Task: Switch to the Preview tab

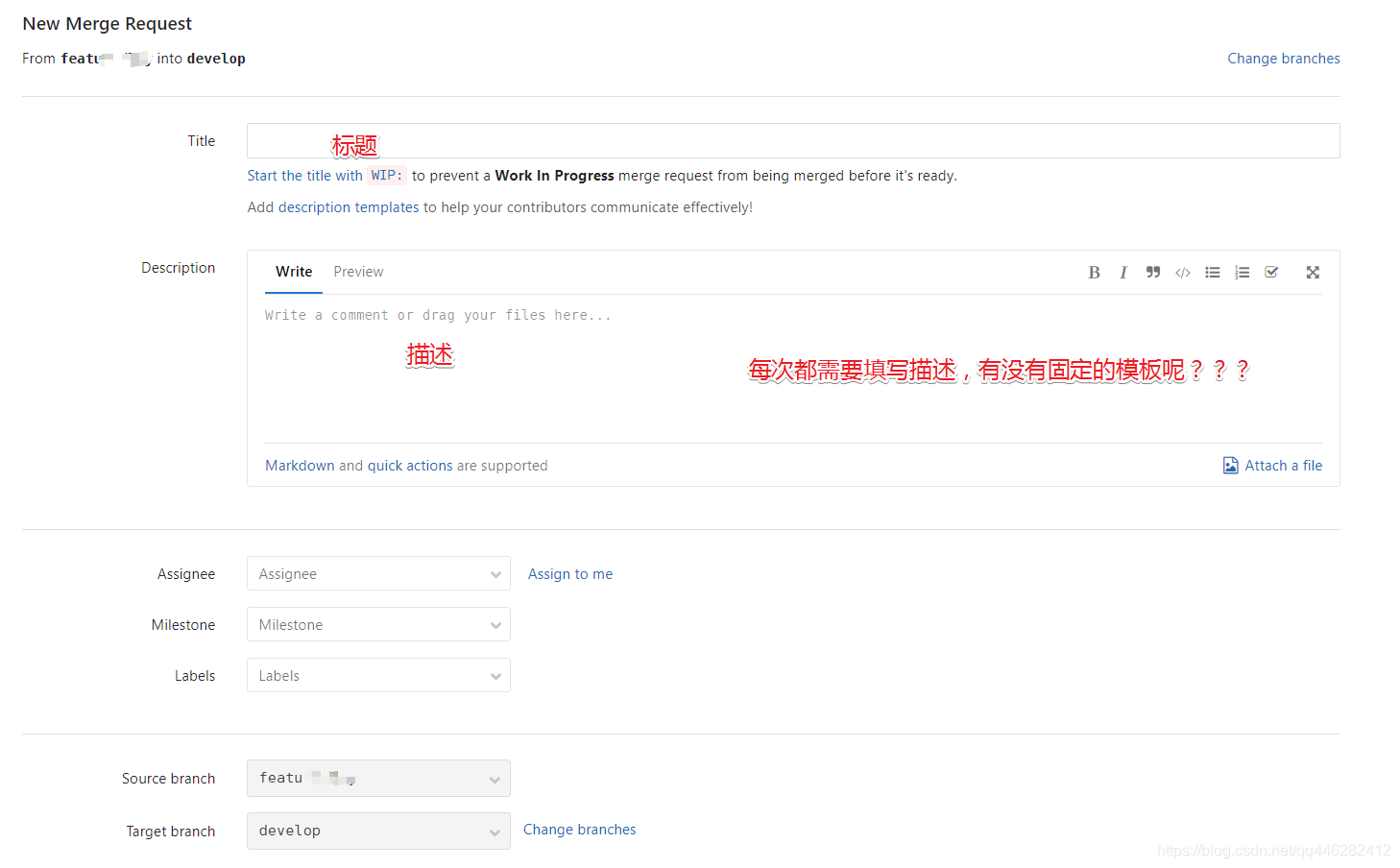Action: point(358,272)
